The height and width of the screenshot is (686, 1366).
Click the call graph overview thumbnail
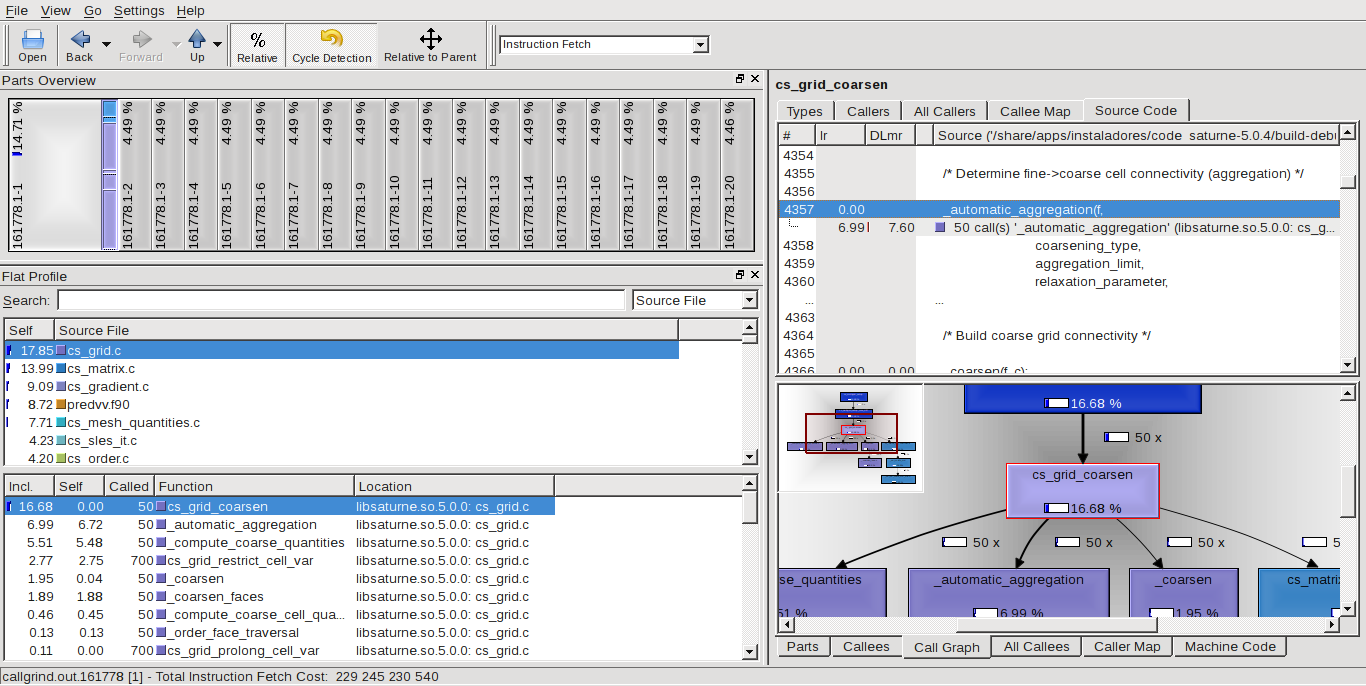[x=850, y=438]
